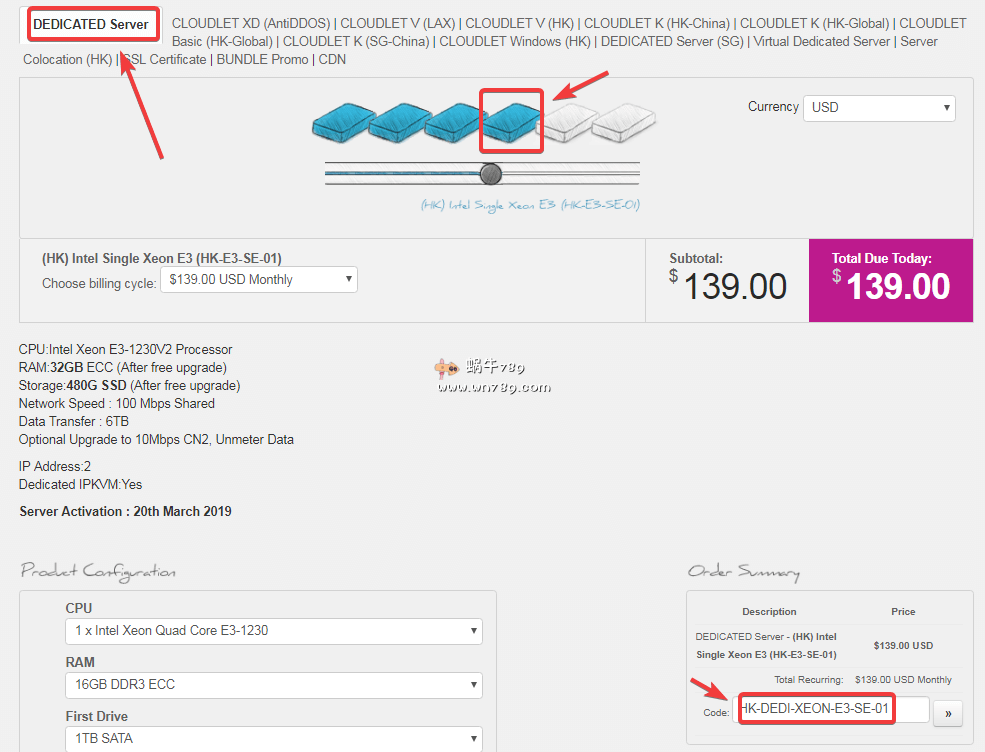Select the fifth greyed-out server icon
Image resolution: width=985 pixels, height=752 pixels.
point(567,121)
